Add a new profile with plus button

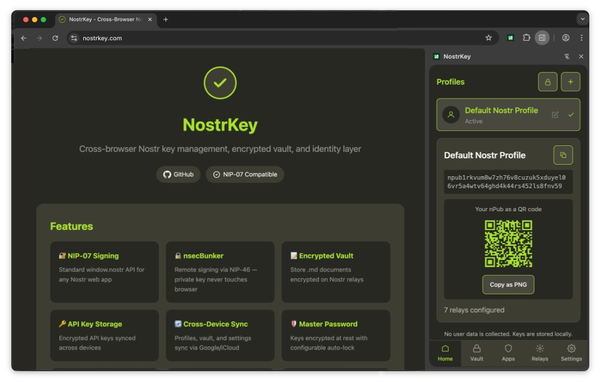tap(570, 82)
